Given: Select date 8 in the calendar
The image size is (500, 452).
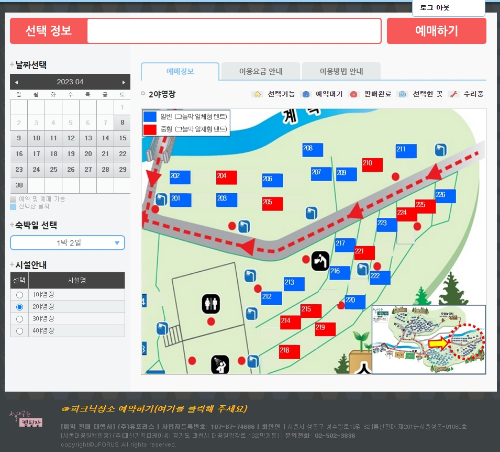Looking at the screenshot, I should [x=122, y=123].
